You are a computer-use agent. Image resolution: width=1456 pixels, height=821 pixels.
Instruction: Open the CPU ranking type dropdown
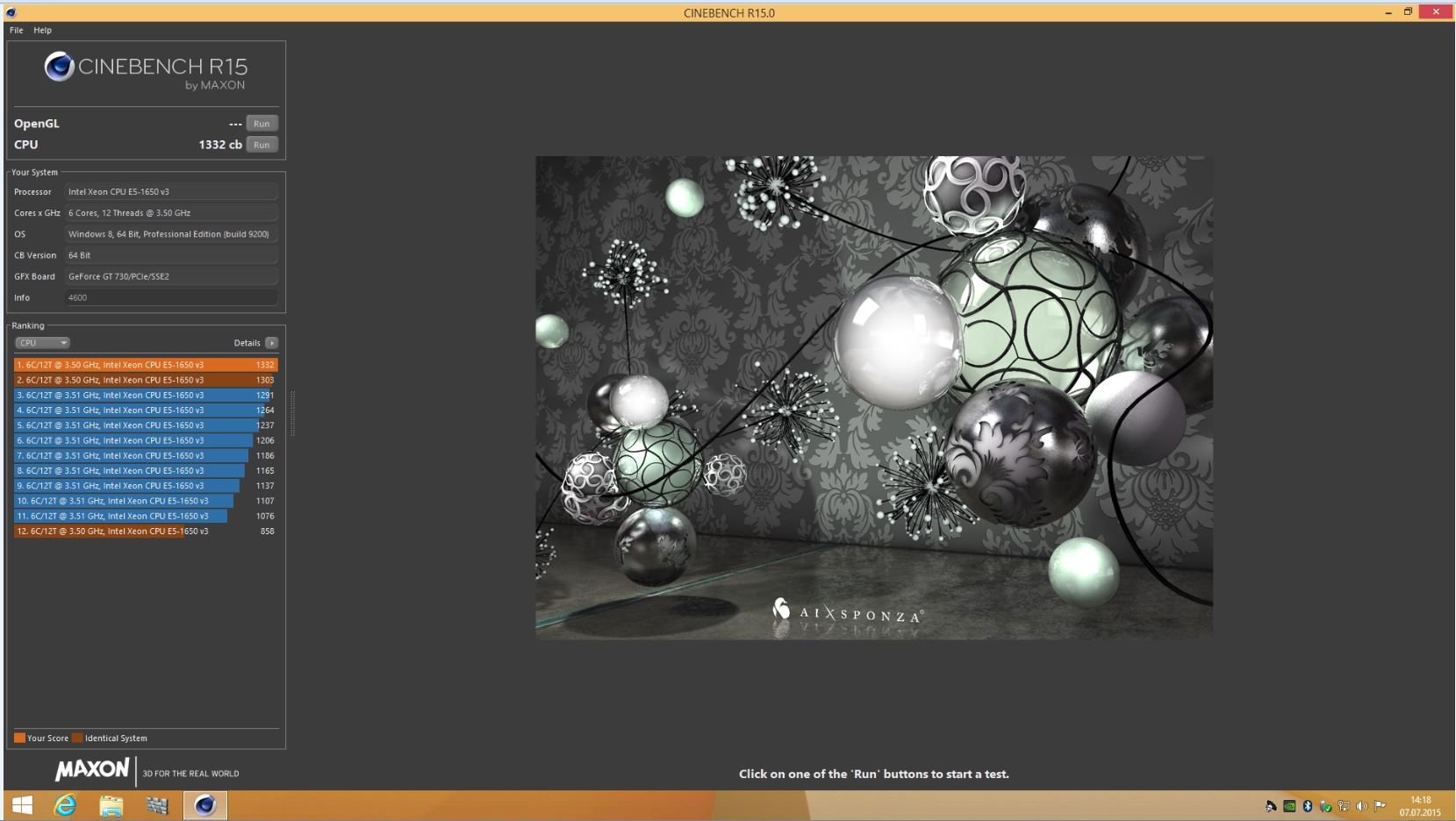click(42, 343)
